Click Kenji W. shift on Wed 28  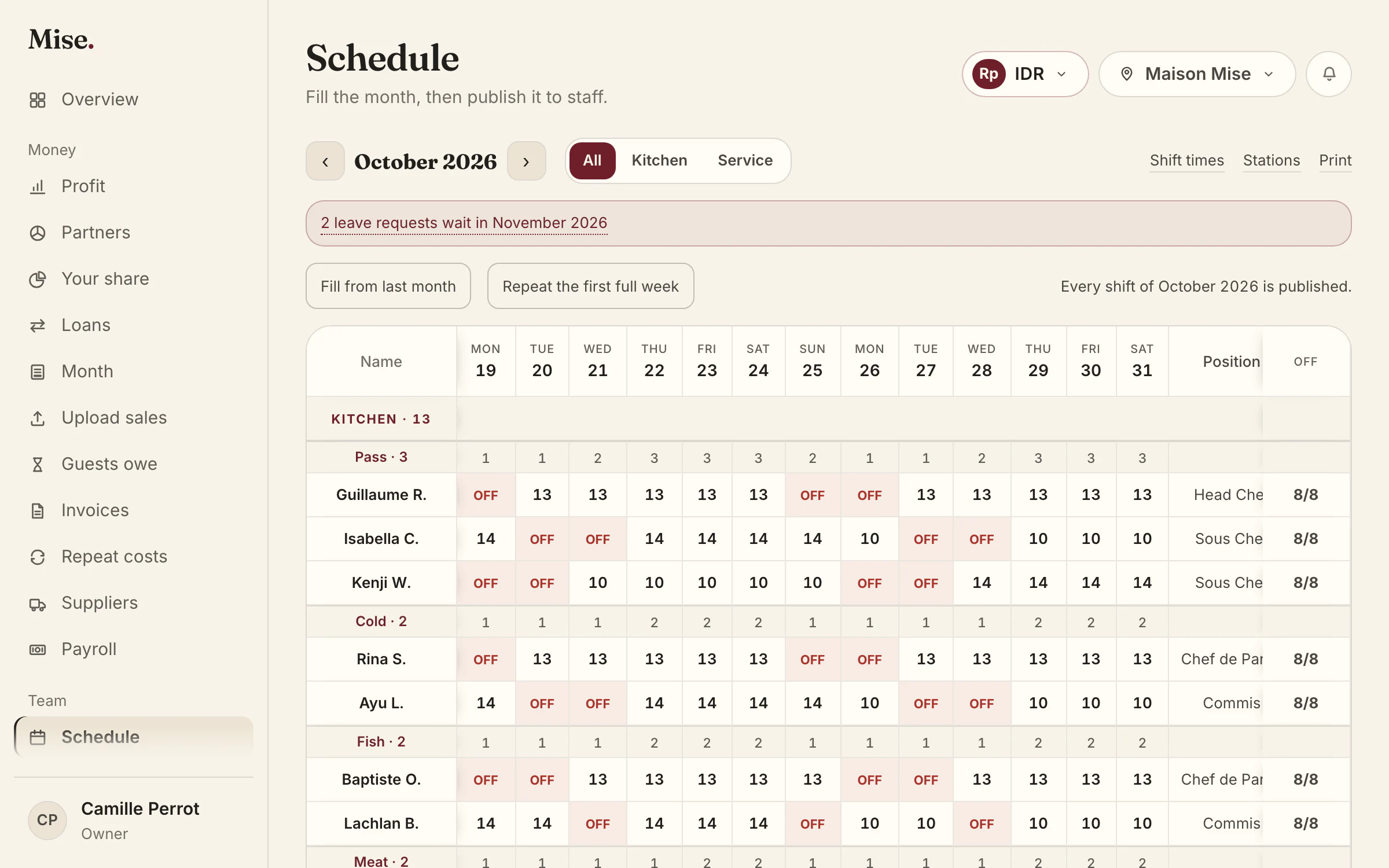click(981, 583)
